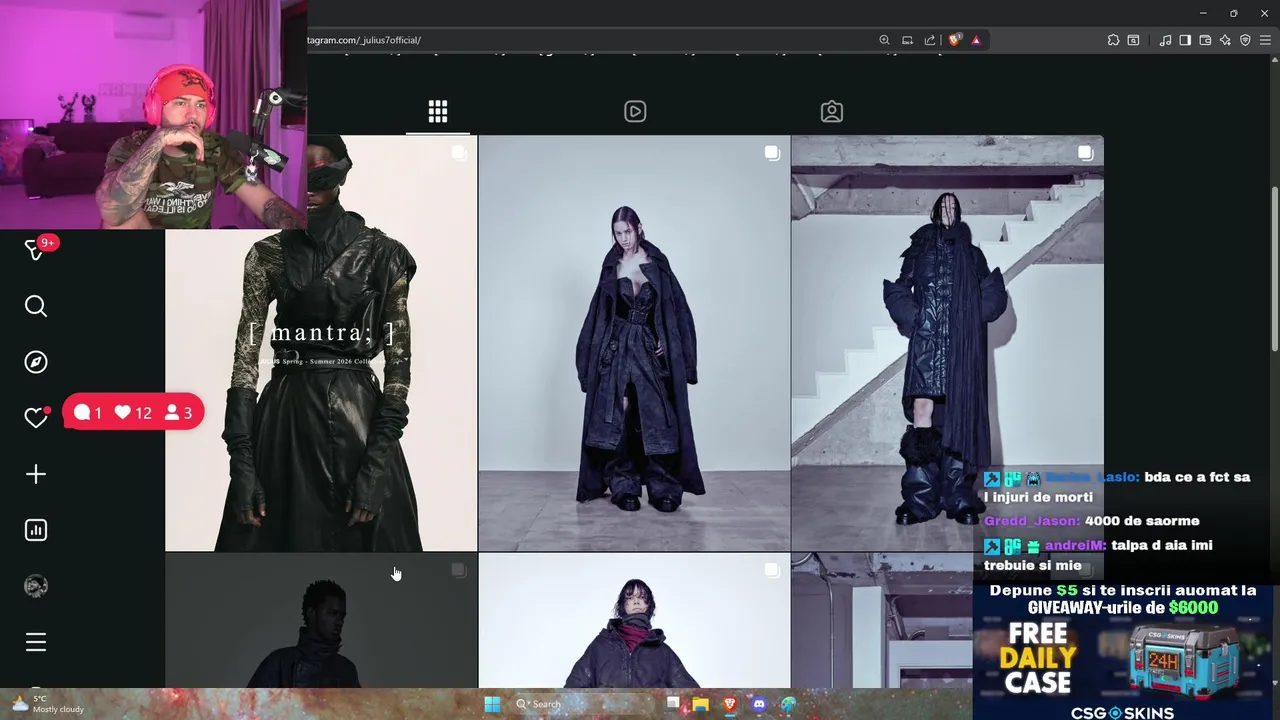This screenshot has height=720, width=1280.
Task: Open Discord from the taskbar
Action: 758,704
